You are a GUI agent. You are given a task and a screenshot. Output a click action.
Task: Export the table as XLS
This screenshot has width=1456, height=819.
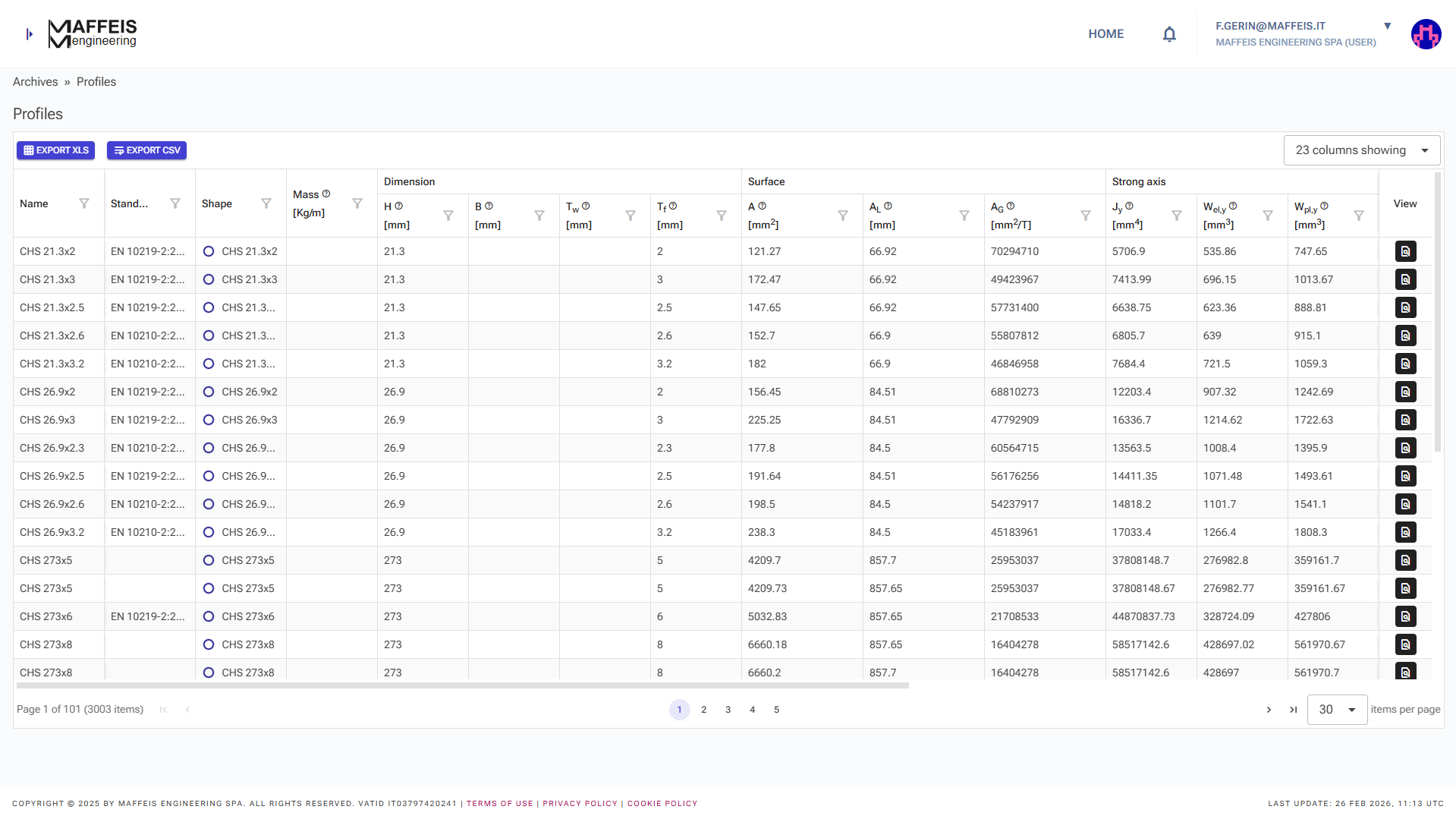tap(55, 150)
